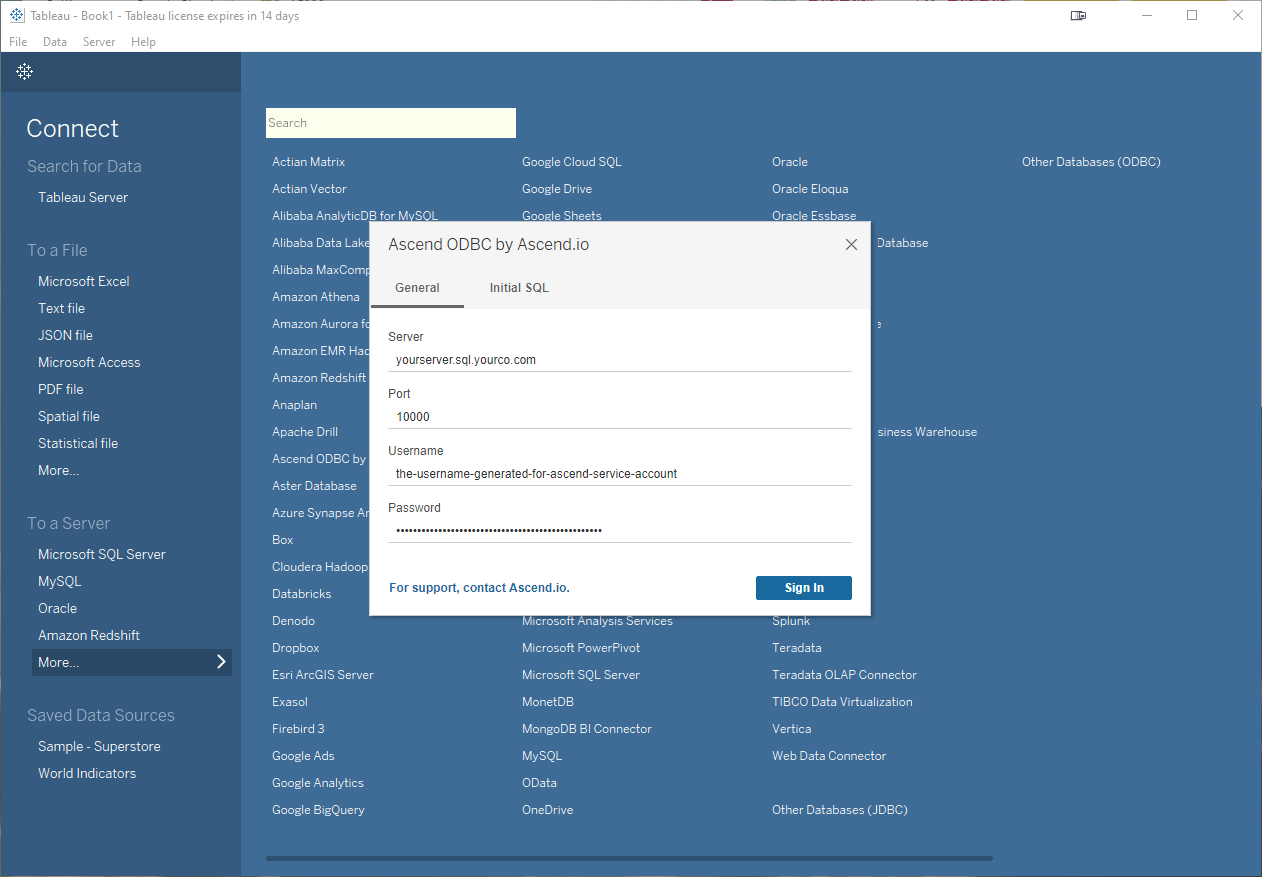Follow the Ascend.io support contact link
The width and height of the screenshot is (1262, 877).
pos(479,588)
